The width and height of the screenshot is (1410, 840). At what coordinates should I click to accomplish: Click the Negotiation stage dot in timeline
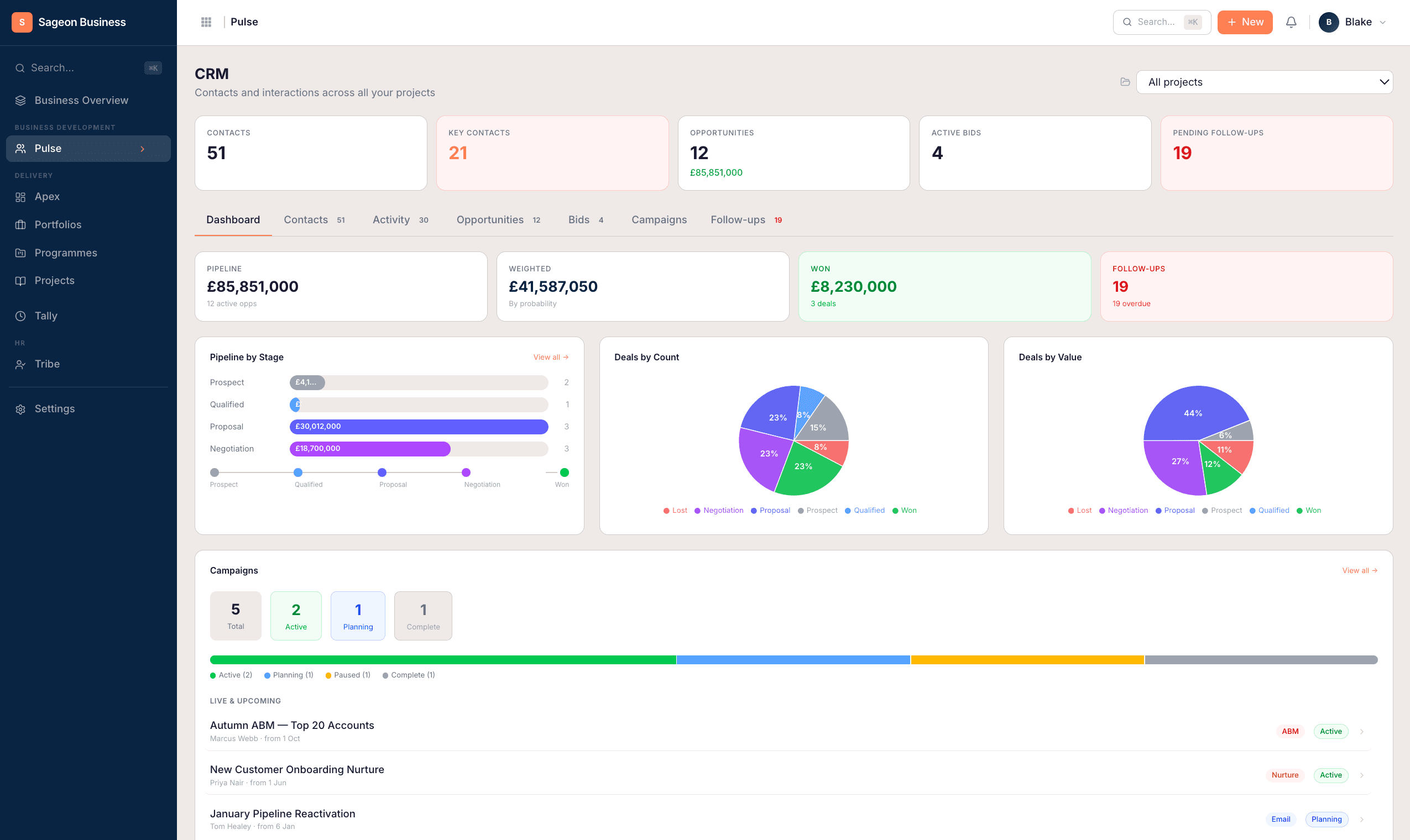[x=466, y=473]
